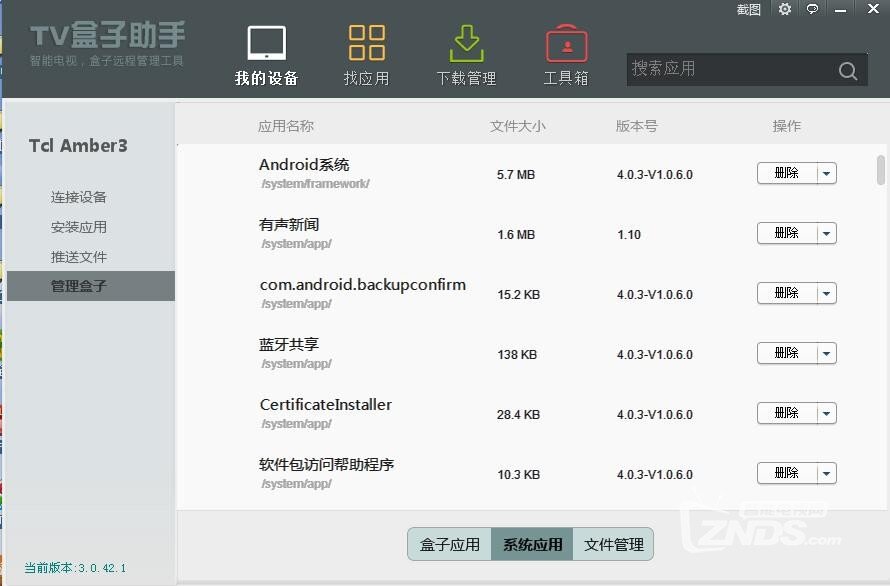
Task: Delete CertificateInstaller with 删除 button
Action: coord(787,413)
